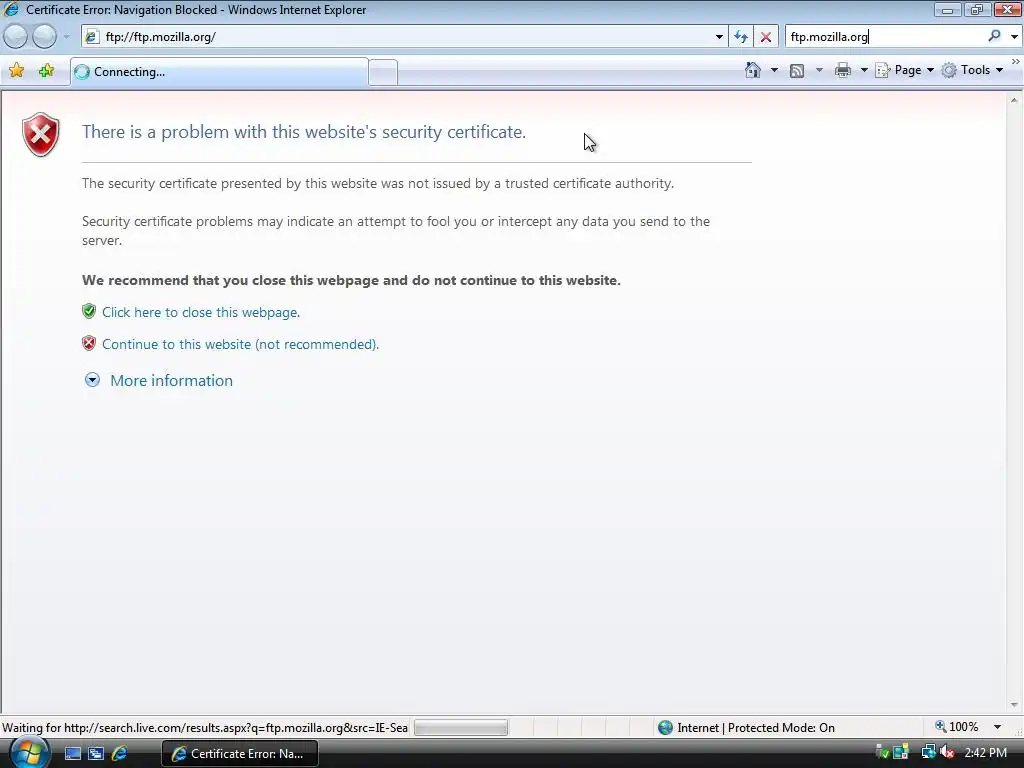Click here to close this webpage link

(200, 312)
